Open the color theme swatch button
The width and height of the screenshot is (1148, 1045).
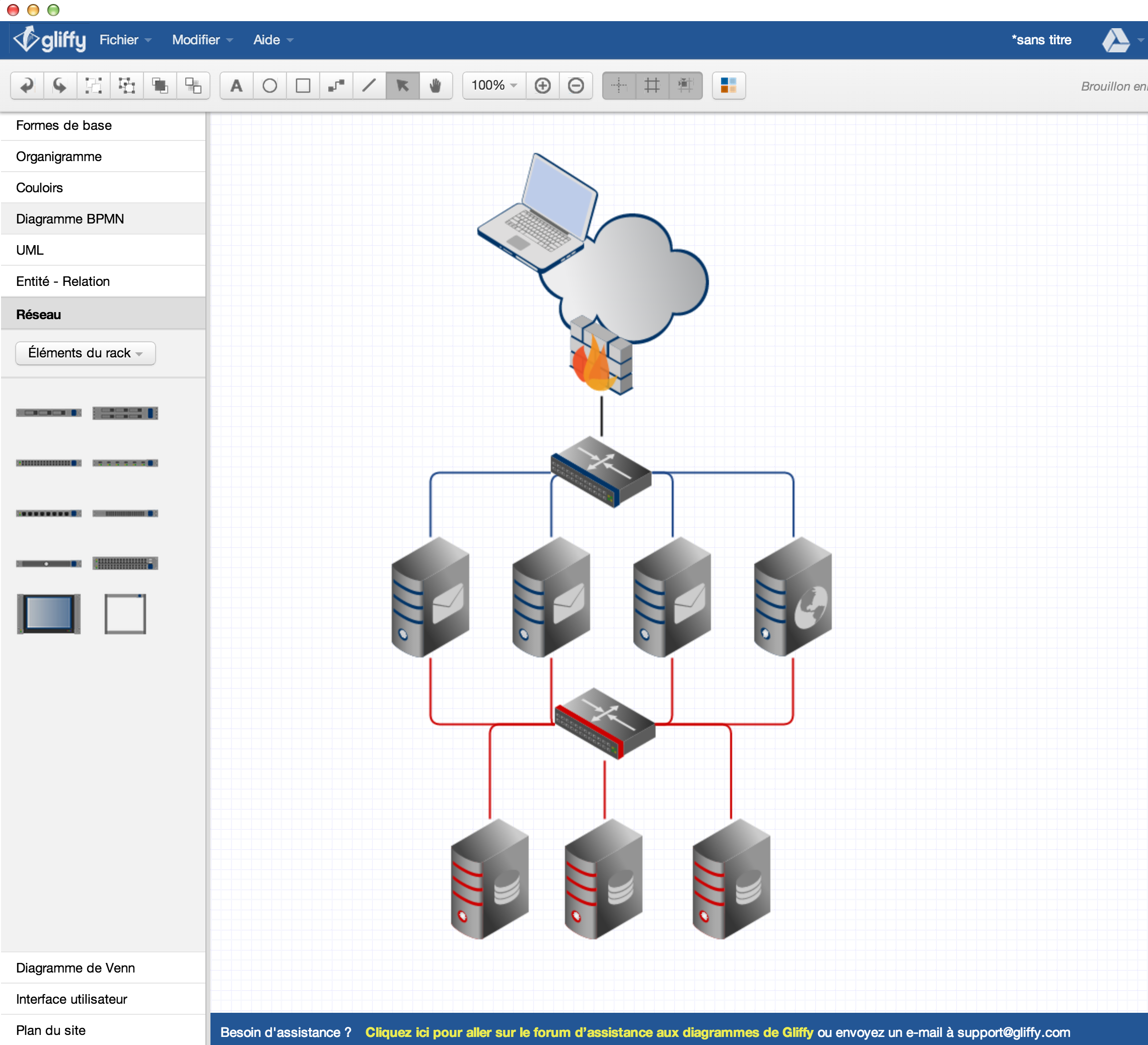click(x=728, y=86)
